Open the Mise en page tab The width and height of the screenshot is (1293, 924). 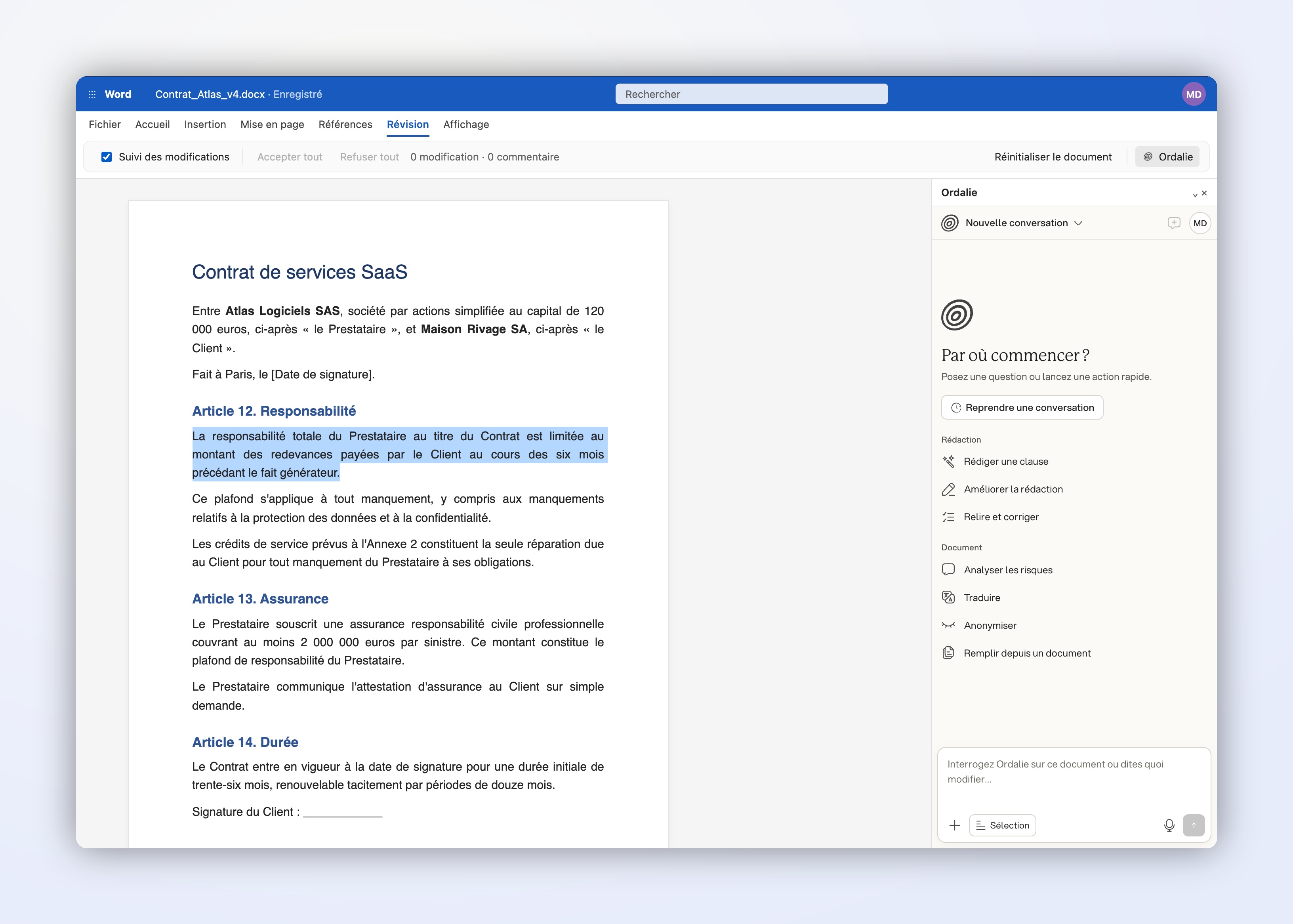(272, 124)
